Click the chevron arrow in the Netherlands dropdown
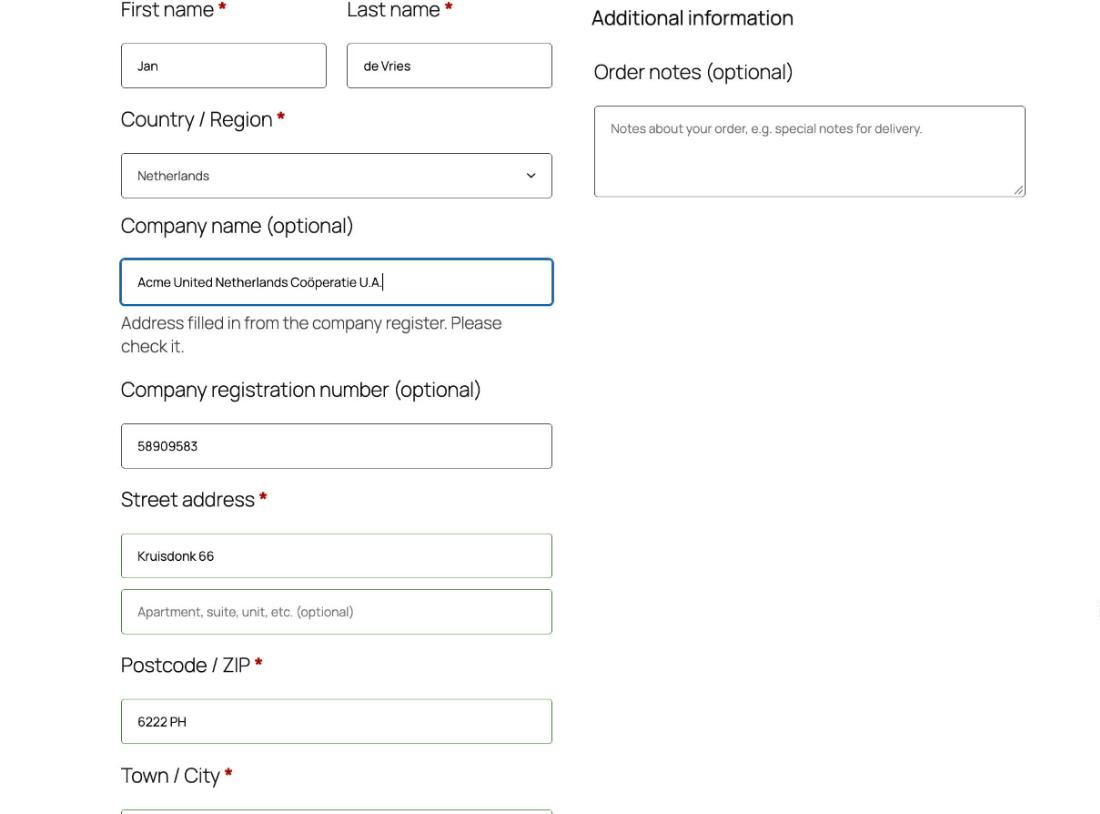 click(x=531, y=175)
